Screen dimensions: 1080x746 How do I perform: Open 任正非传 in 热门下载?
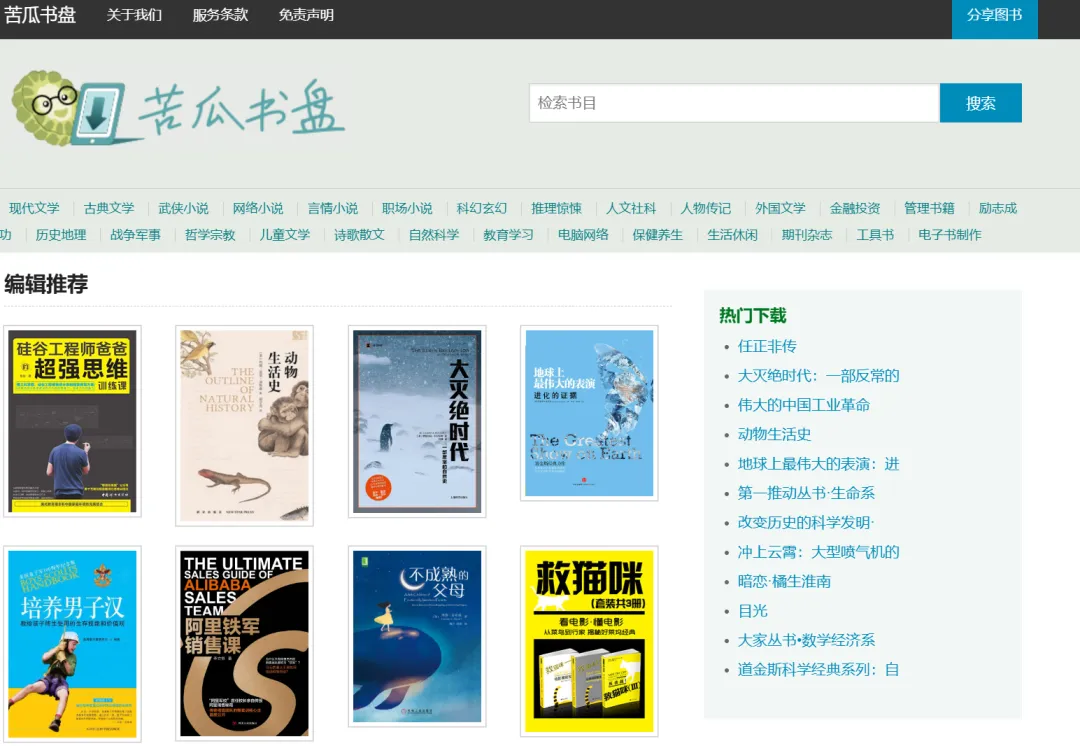coord(767,346)
